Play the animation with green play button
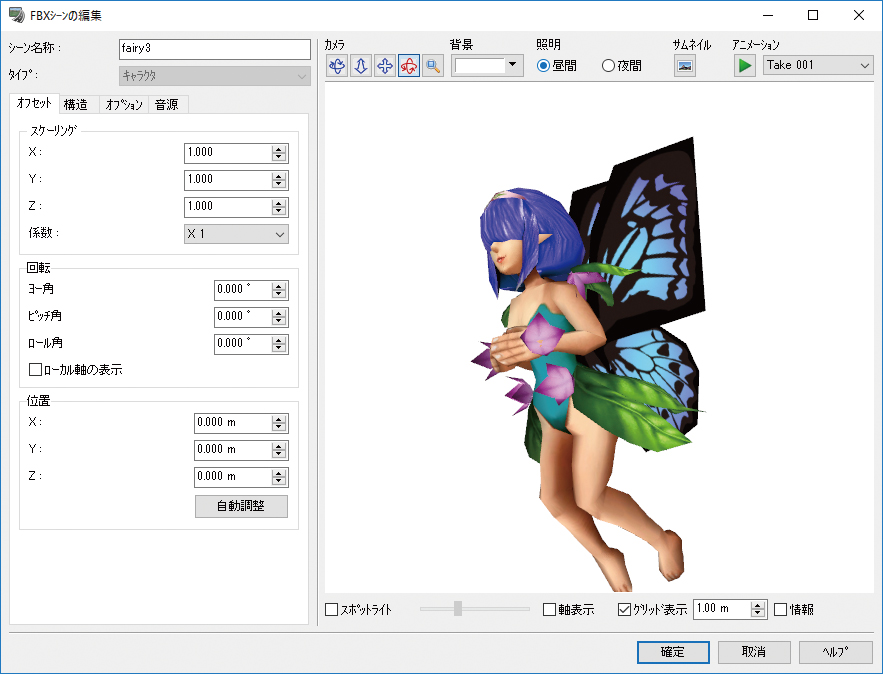The width and height of the screenshot is (883, 674). click(744, 66)
